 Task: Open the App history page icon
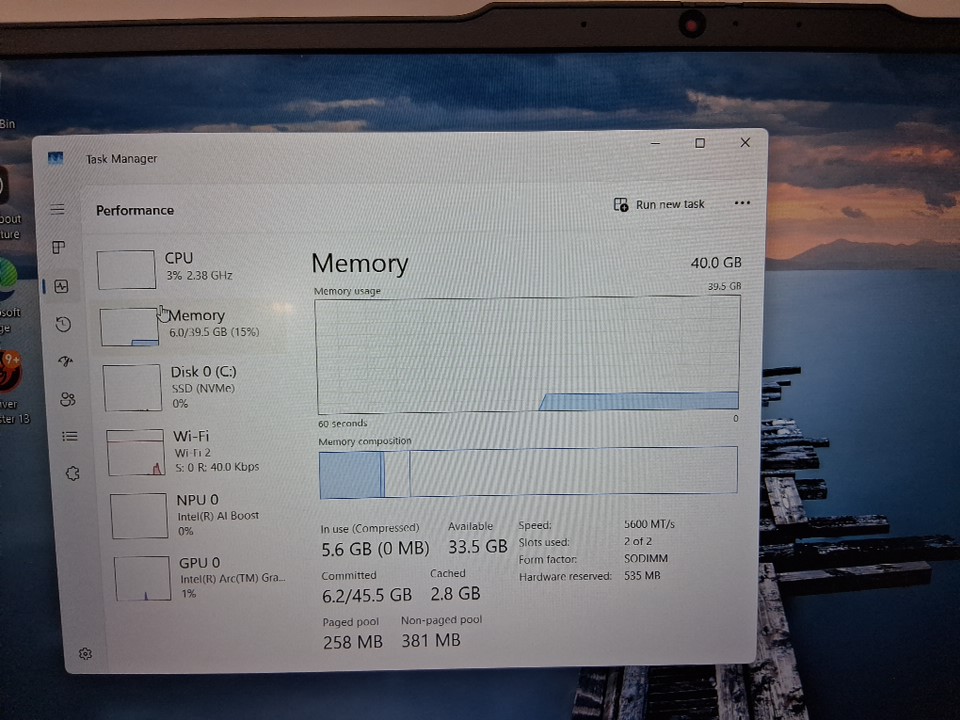(63, 324)
